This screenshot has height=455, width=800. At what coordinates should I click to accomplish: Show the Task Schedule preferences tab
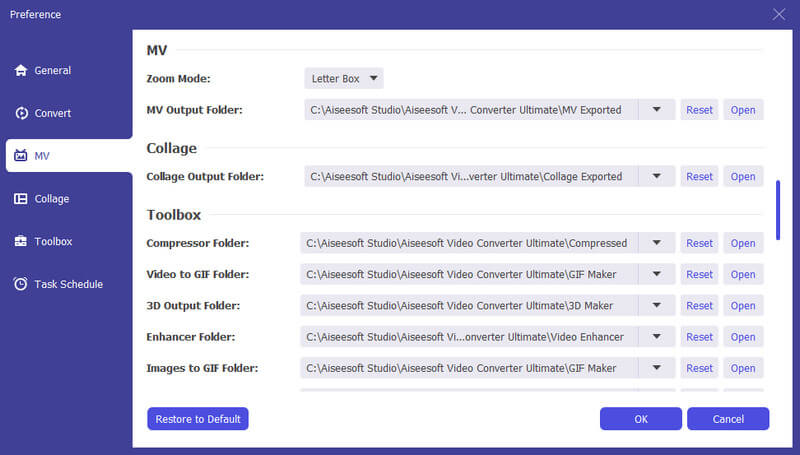66,284
